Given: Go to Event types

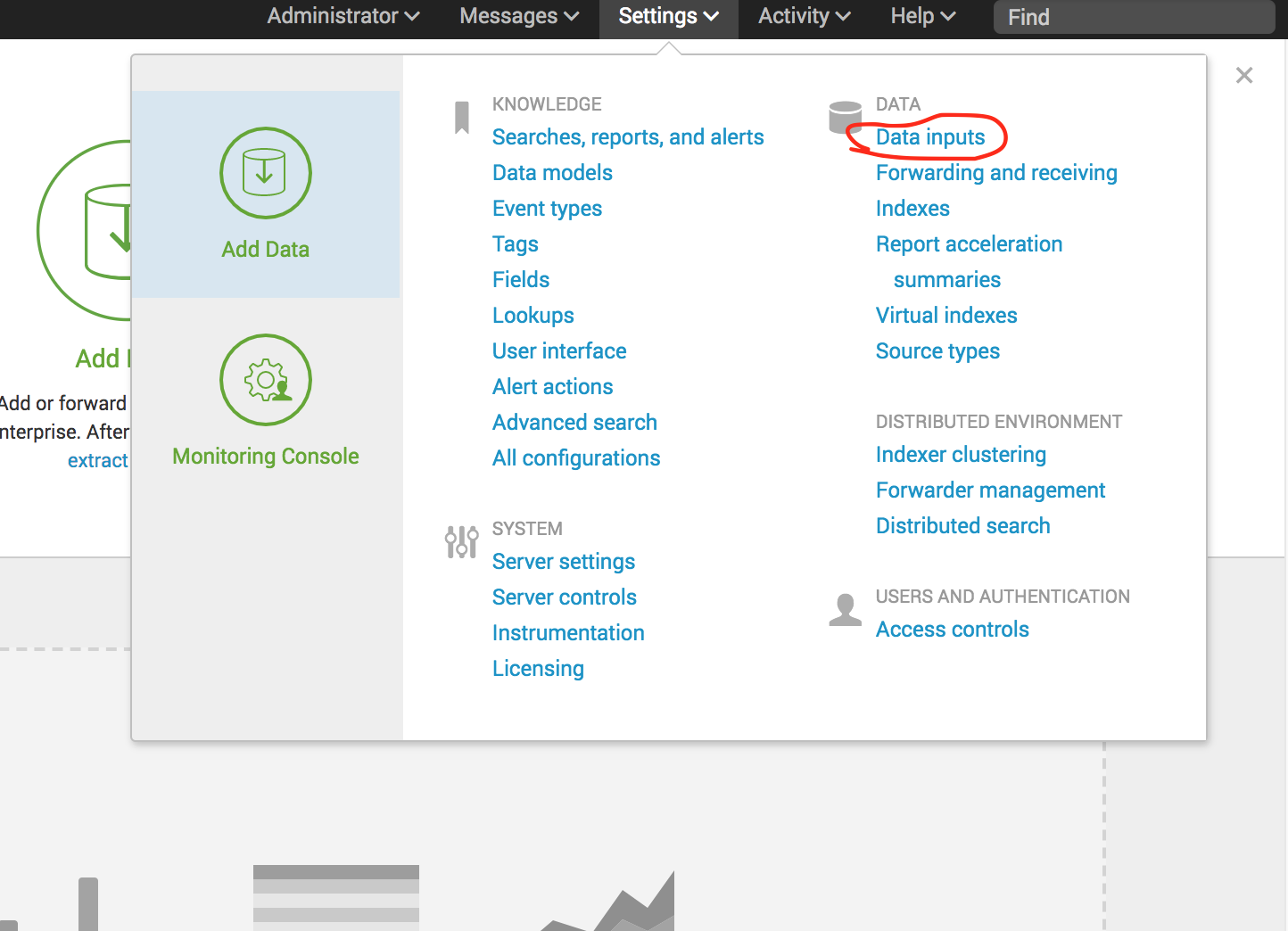Looking at the screenshot, I should coord(547,209).
